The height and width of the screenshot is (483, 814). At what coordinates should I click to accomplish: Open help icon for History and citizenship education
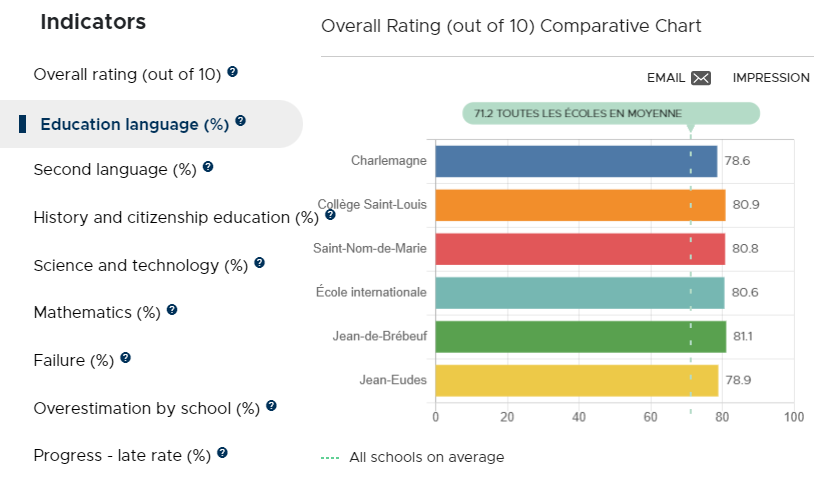[x=330, y=214]
